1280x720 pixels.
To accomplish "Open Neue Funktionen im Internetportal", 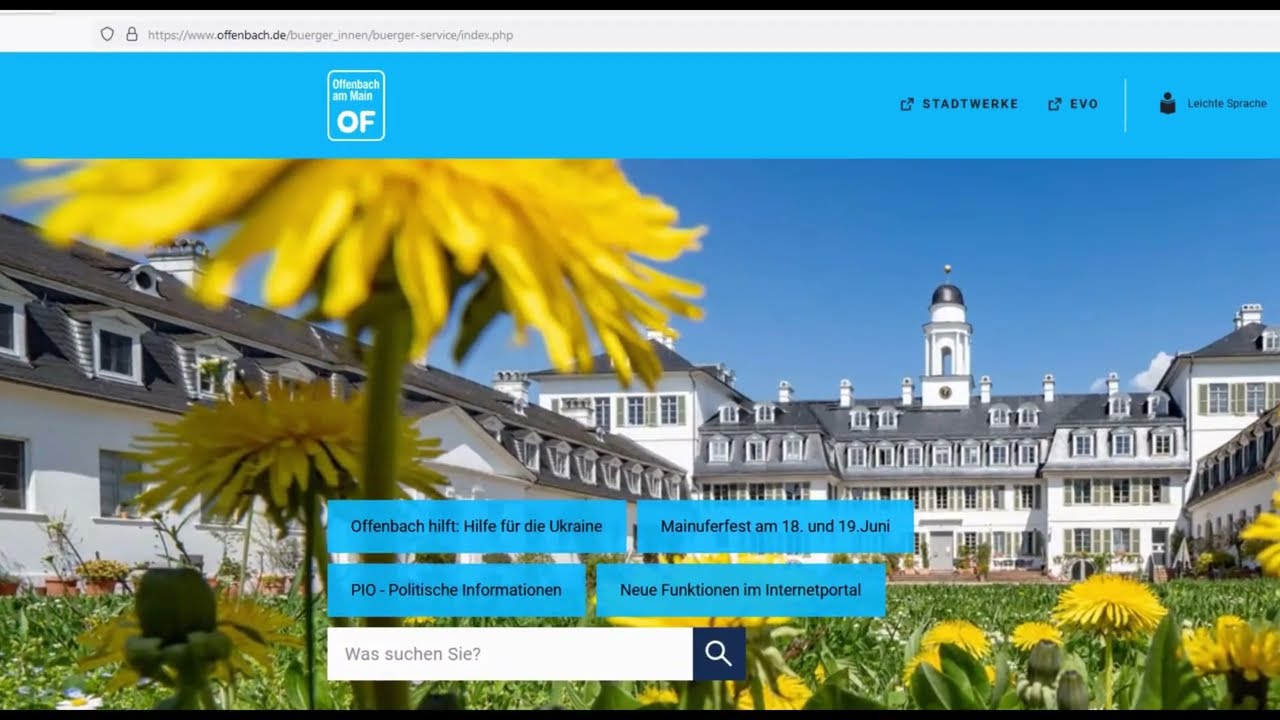I will [x=740, y=590].
